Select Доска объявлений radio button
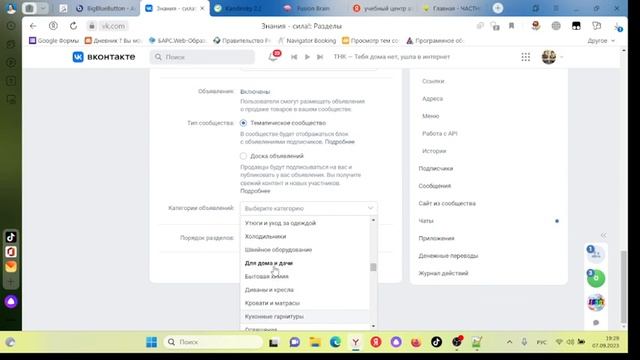 (x=243, y=156)
